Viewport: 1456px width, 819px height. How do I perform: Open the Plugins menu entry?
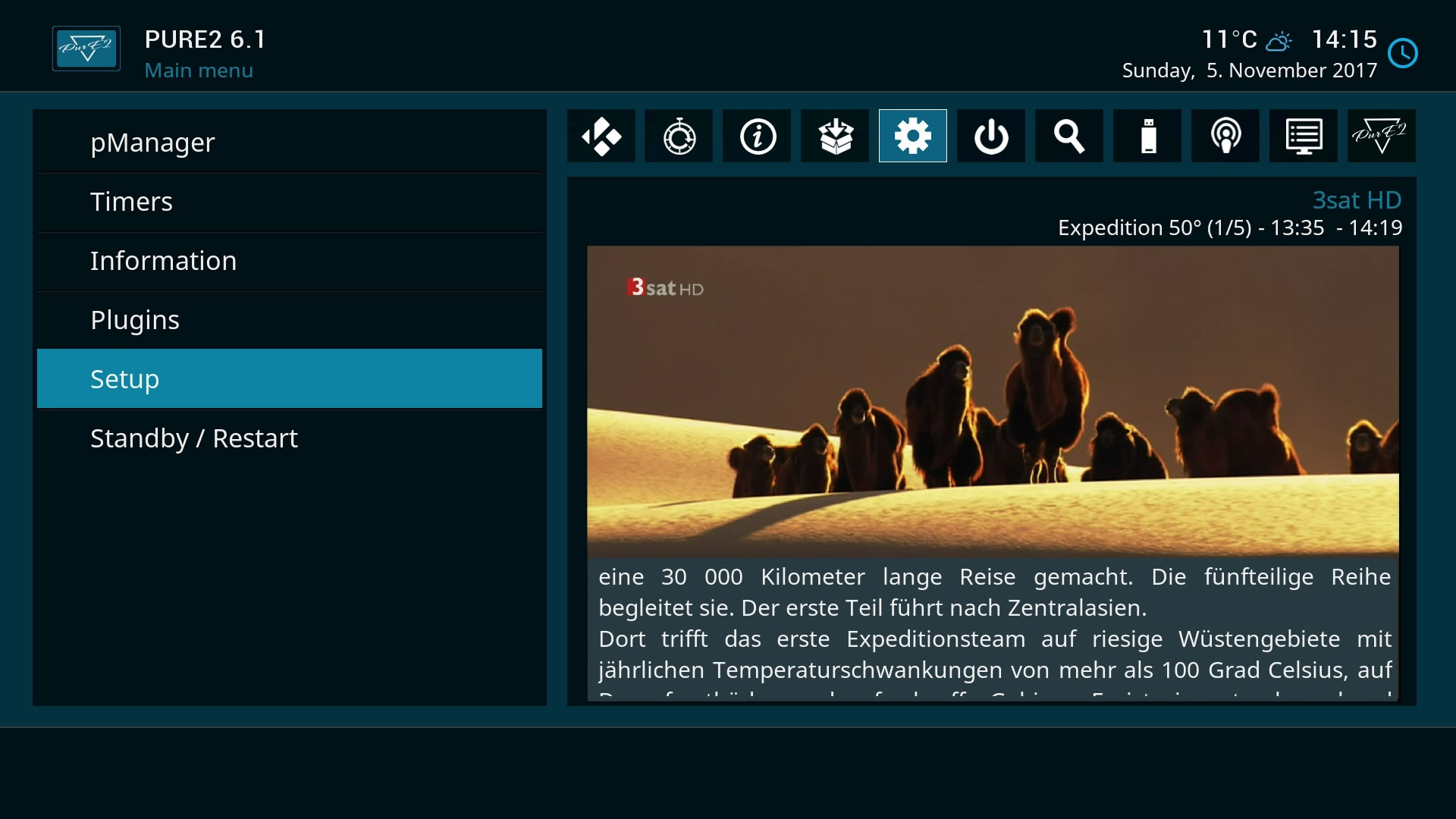tap(290, 320)
